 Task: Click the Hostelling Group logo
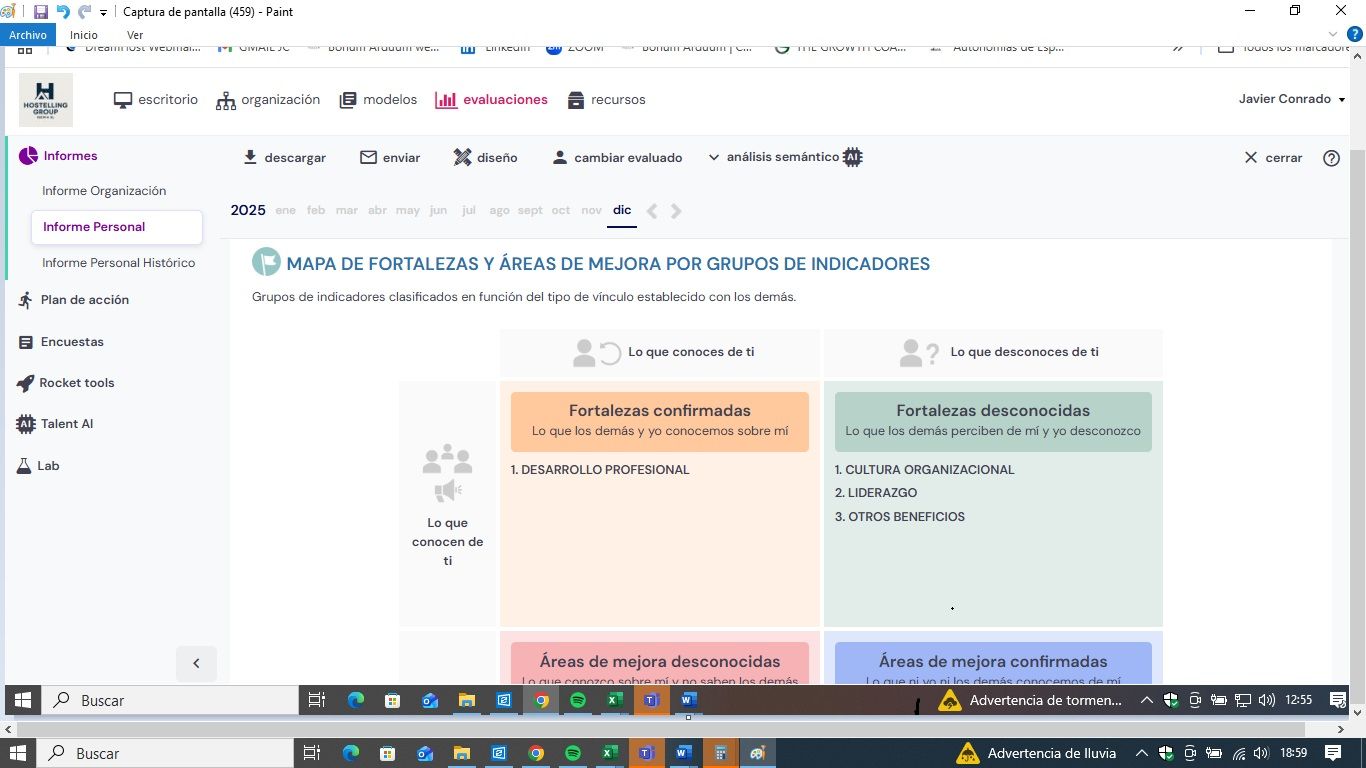pos(46,100)
